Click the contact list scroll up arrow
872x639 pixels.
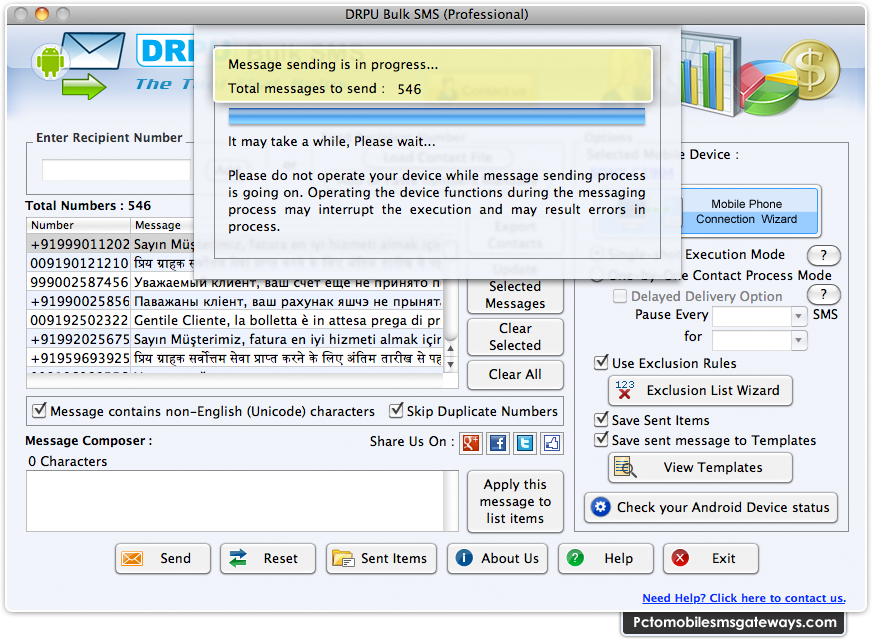(450, 348)
